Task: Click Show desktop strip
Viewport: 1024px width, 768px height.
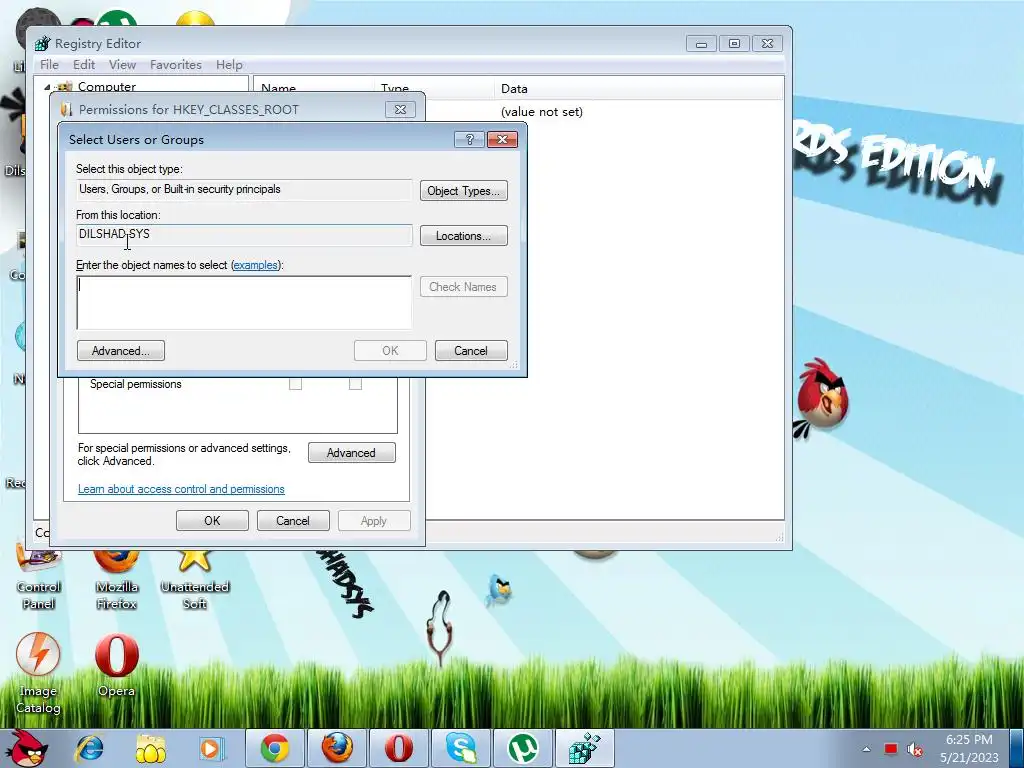Action: pyautogui.click(x=1019, y=748)
